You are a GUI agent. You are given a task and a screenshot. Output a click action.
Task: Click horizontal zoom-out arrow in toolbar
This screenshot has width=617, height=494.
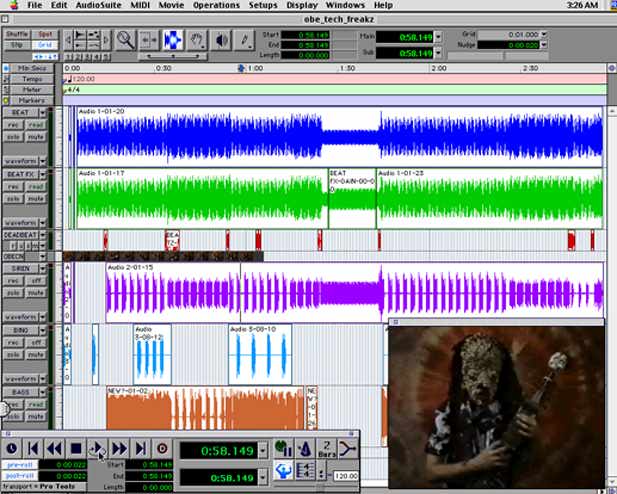click(x=68, y=40)
